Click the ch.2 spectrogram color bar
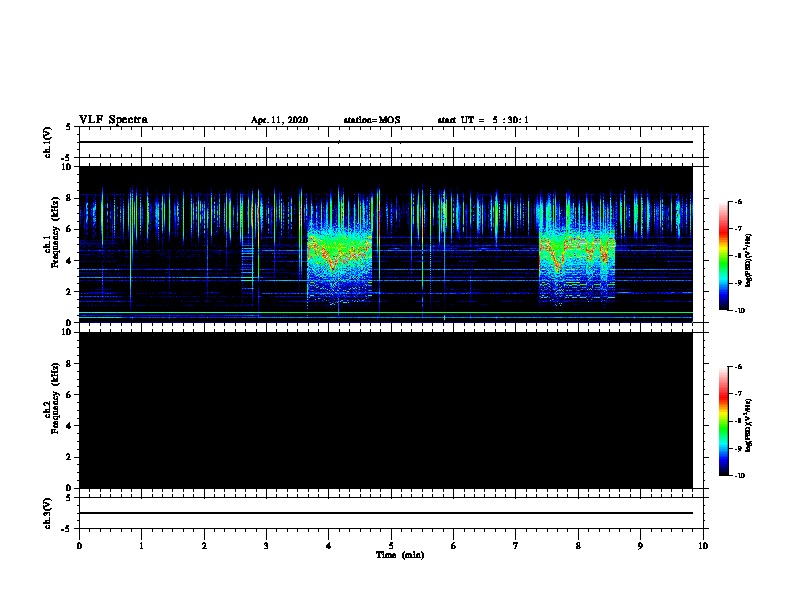Screen dimensions: 792x612 coord(724,421)
